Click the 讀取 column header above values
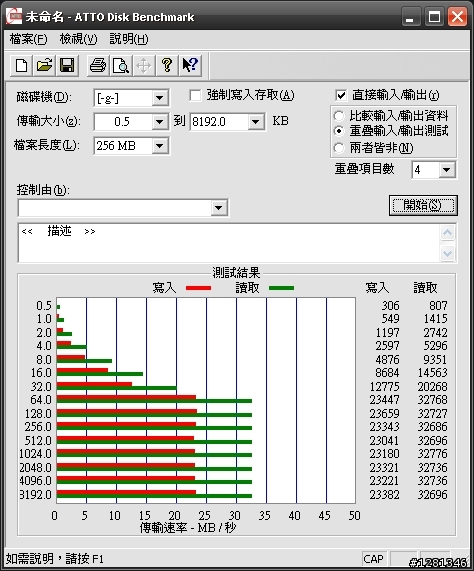This screenshot has height=571, width=474. [425, 288]
